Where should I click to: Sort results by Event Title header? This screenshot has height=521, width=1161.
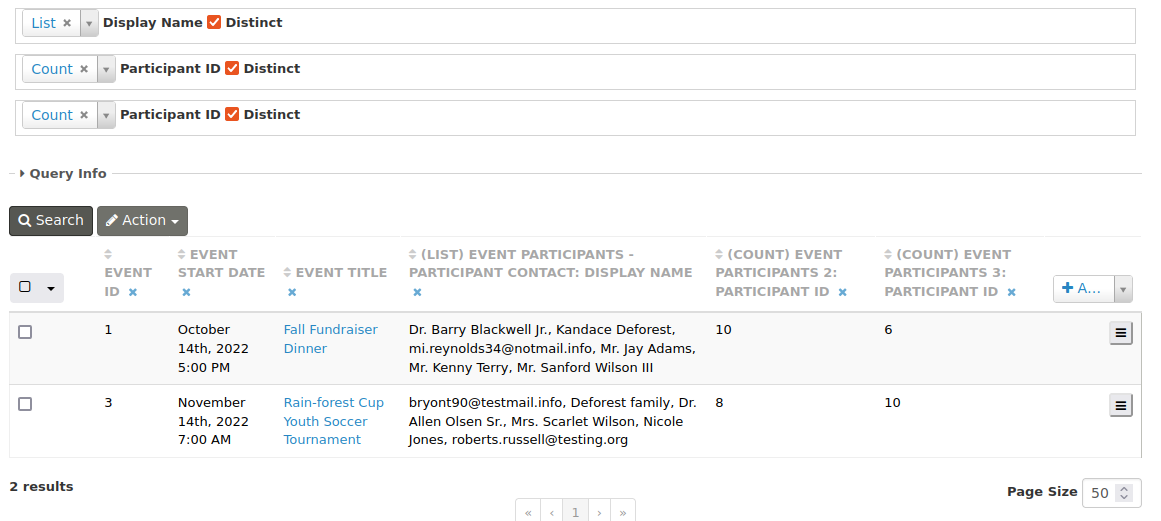coord(340,272)
